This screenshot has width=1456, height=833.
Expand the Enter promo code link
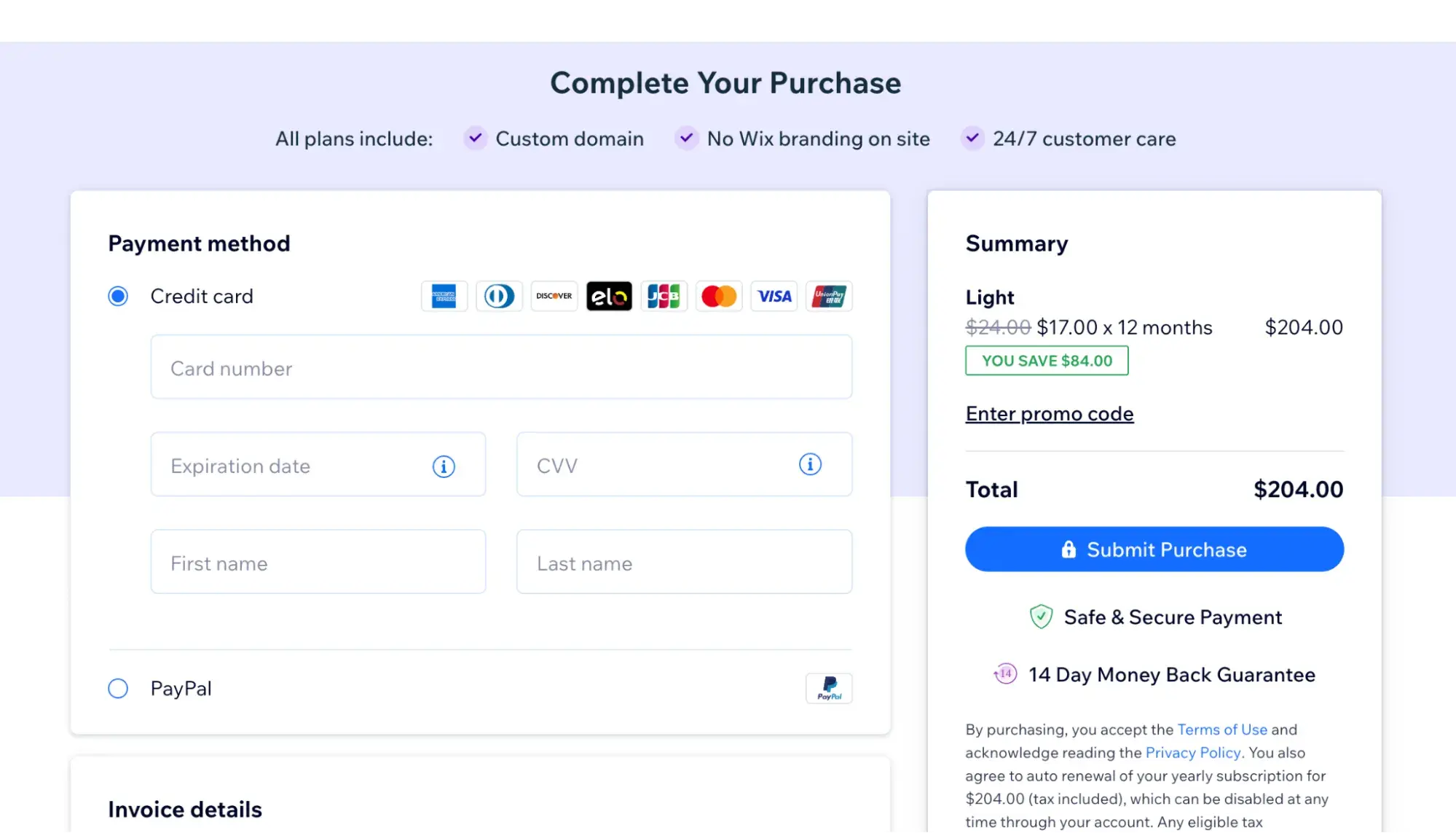(1049, 413)
